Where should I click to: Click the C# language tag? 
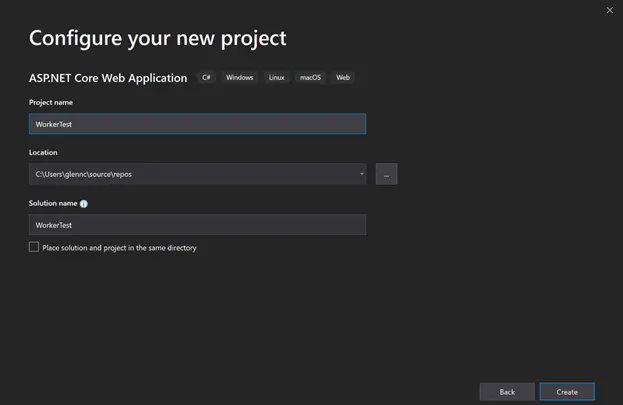[206, 78]
